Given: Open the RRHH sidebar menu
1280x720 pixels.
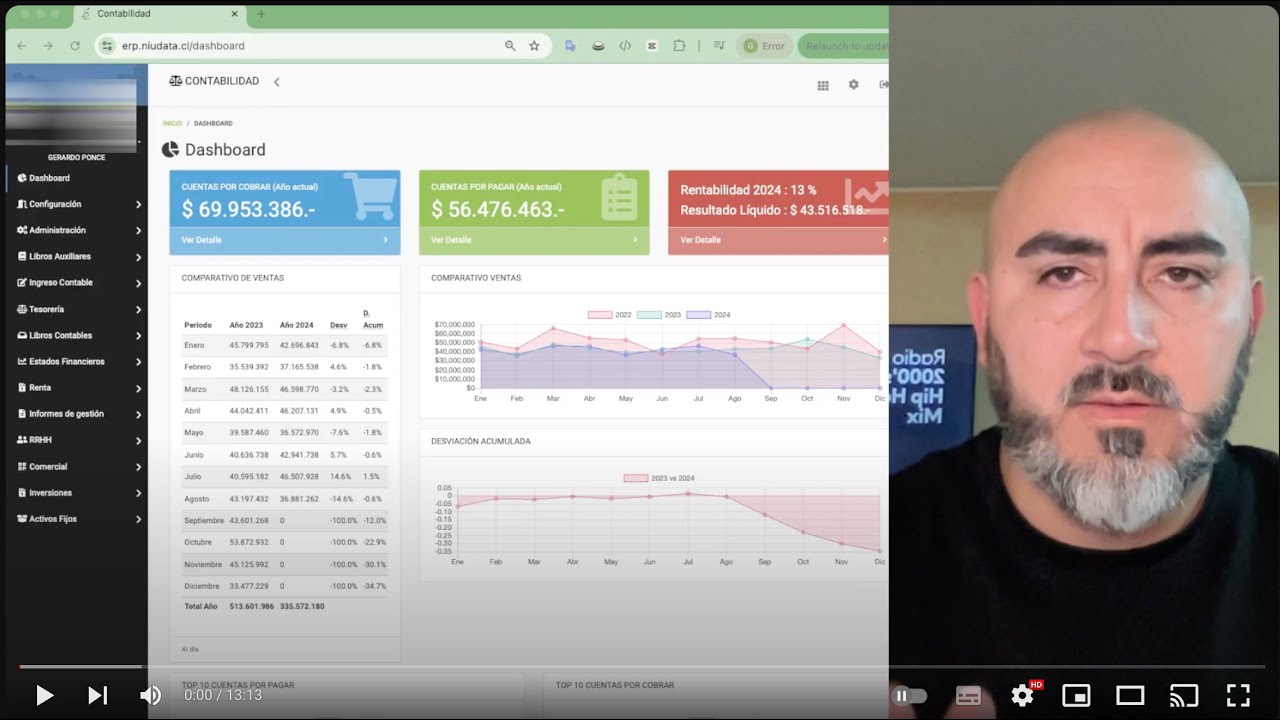Looking at the screenshot, I should (76, 440).
